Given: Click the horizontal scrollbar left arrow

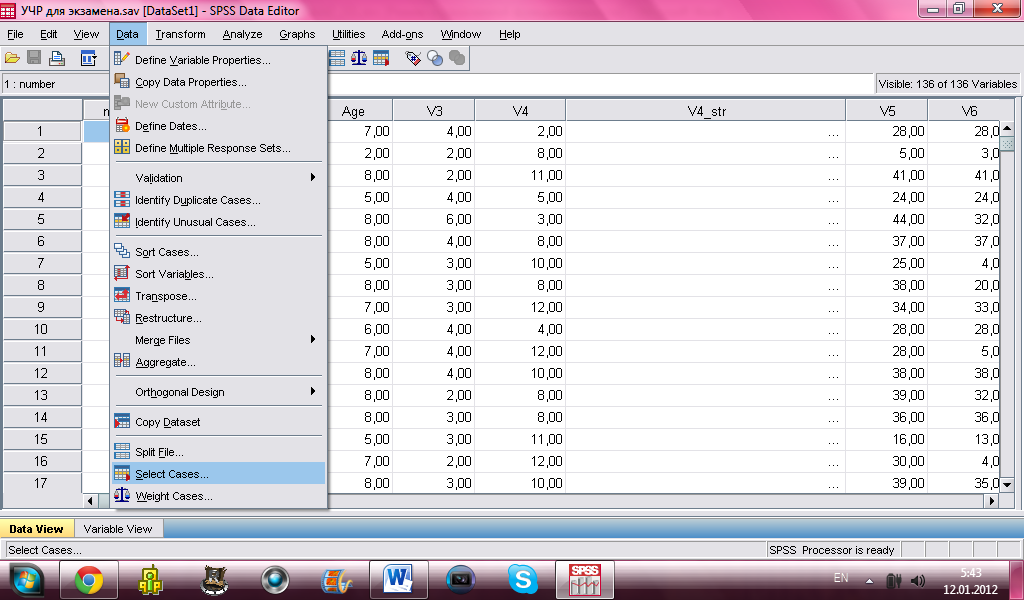Looking at the screenshot, I should click(90, 501).
